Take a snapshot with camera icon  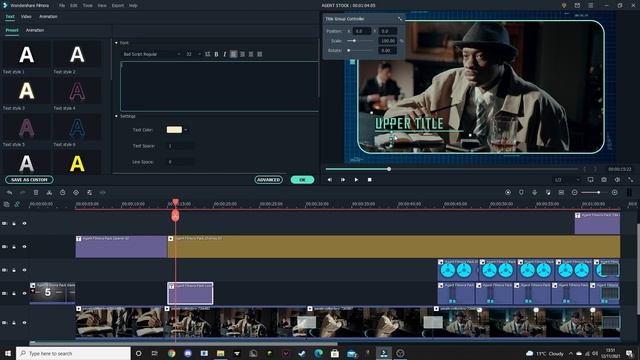point(604,180)
